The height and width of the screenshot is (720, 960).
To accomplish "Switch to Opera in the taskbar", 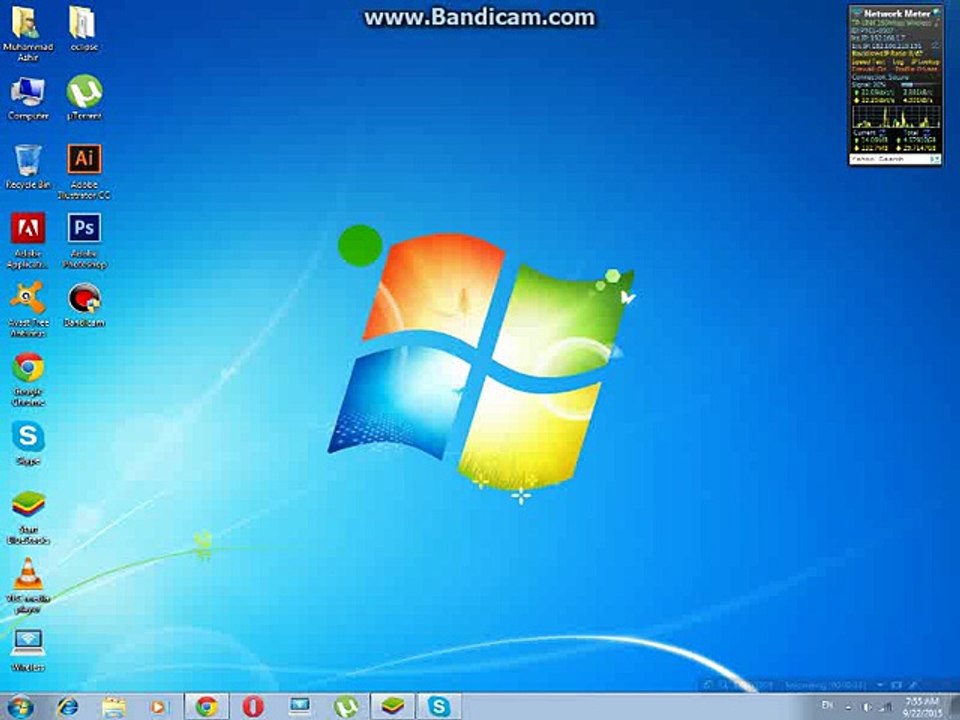I will (253, 707).
